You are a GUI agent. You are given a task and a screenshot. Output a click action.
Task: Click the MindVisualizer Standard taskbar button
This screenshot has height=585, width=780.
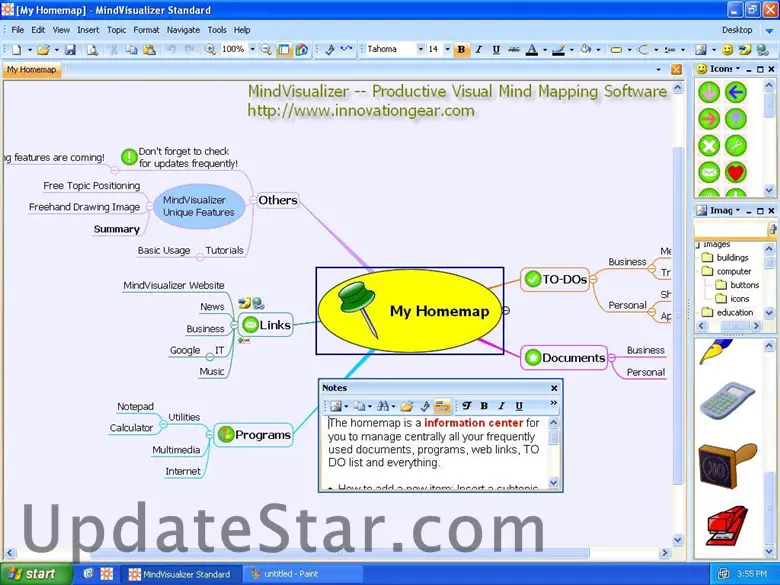click(x=180, y=574)
